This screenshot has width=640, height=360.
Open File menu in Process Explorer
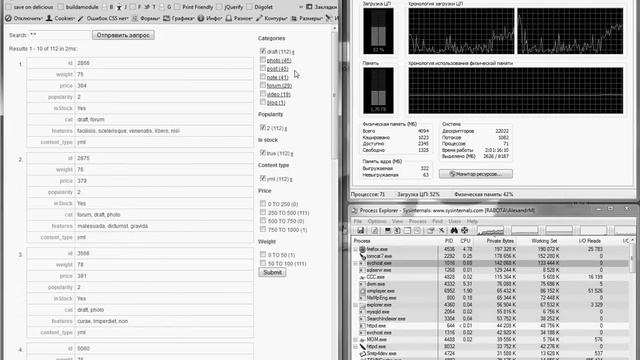[358, 221]
